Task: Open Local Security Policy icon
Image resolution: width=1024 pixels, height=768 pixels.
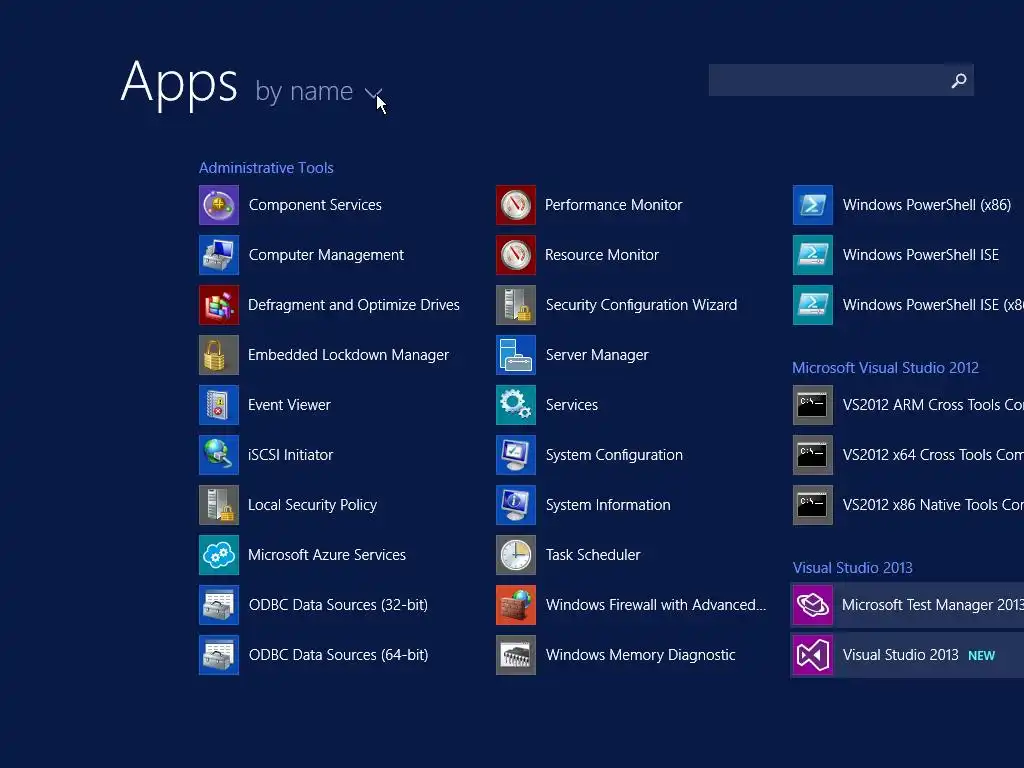Action: pyautogui.click(x=219, y=505)
